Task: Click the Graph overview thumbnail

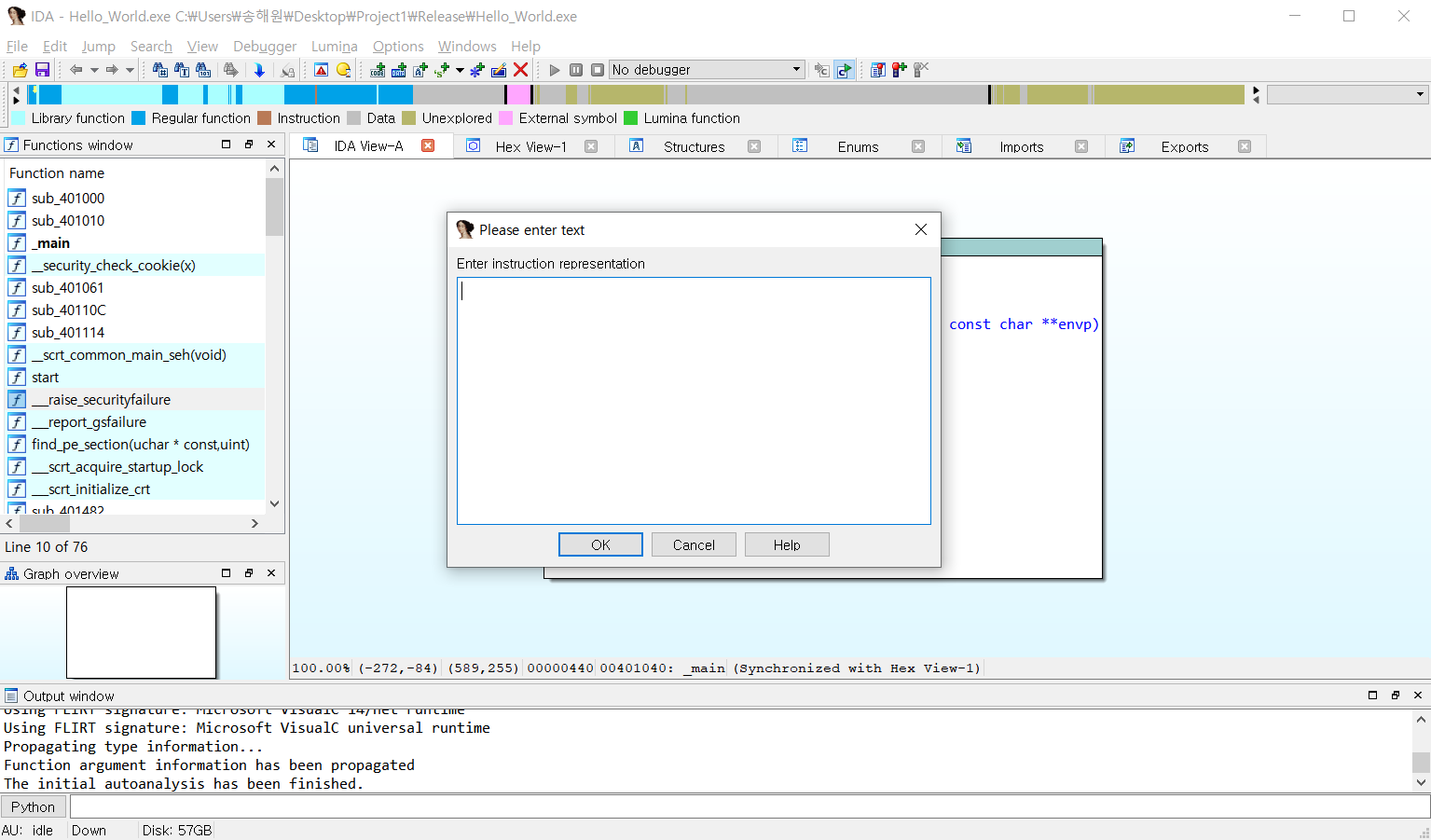Action: click(141, 632)
